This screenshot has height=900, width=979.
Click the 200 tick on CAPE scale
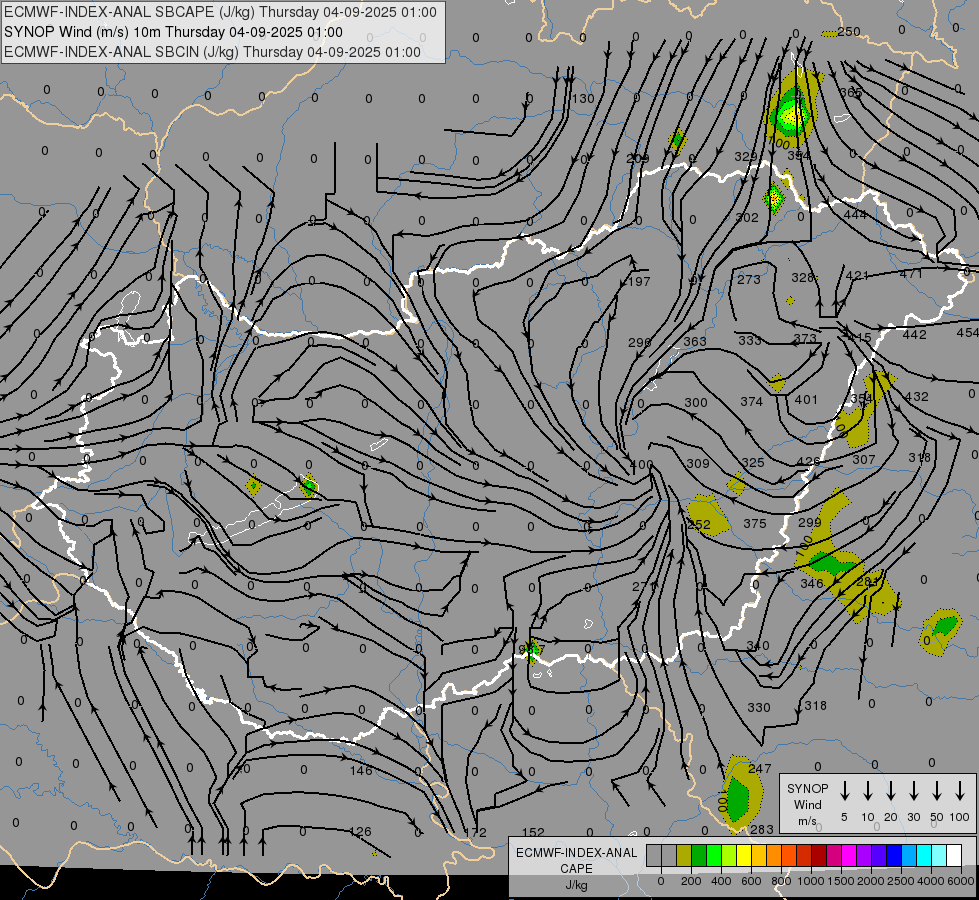click(691, 881)
